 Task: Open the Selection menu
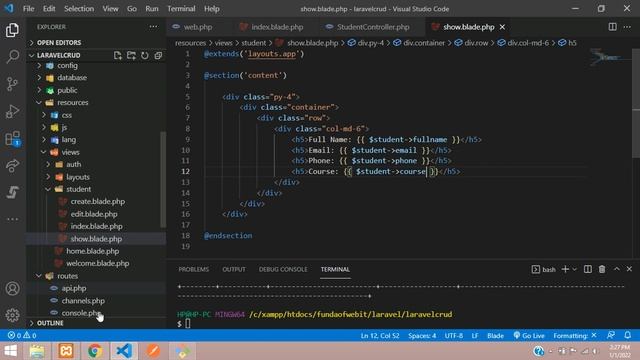(x=79, y=9)
